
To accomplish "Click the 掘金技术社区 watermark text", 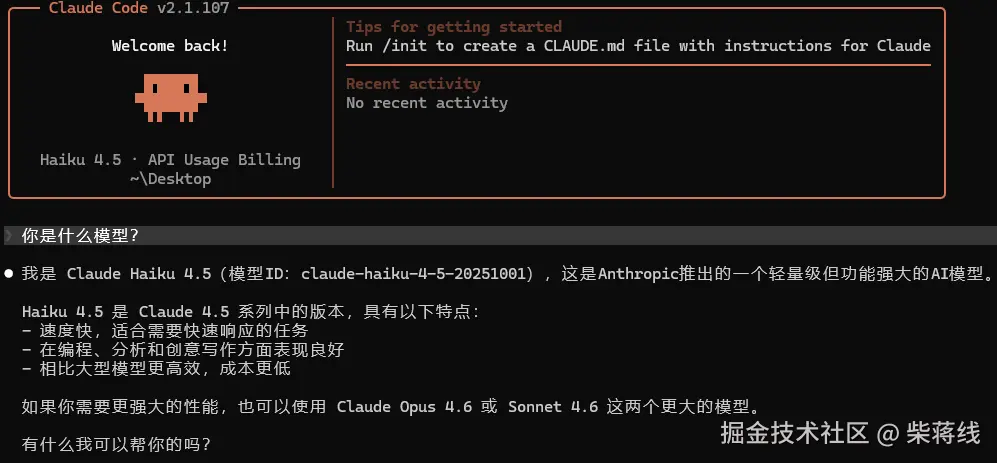I will [794, 433].
